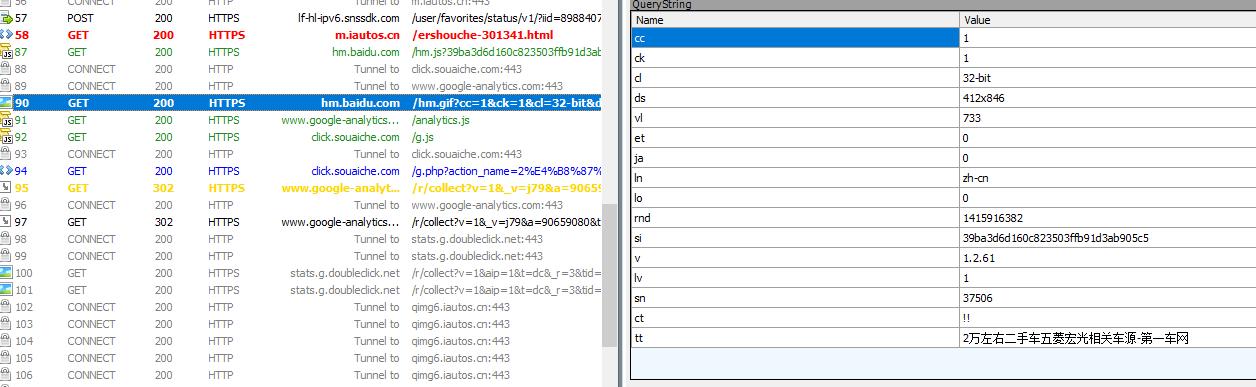Click the value zh-cn
1256x387 pixels.
click(976, 178)
